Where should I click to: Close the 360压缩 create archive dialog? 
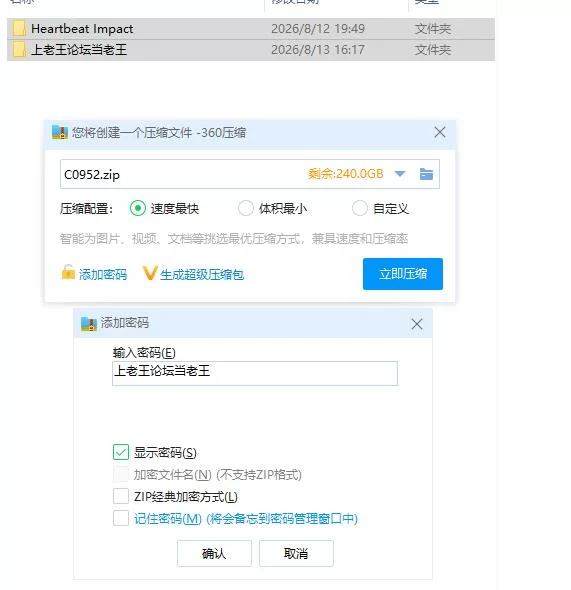[440, 132]
